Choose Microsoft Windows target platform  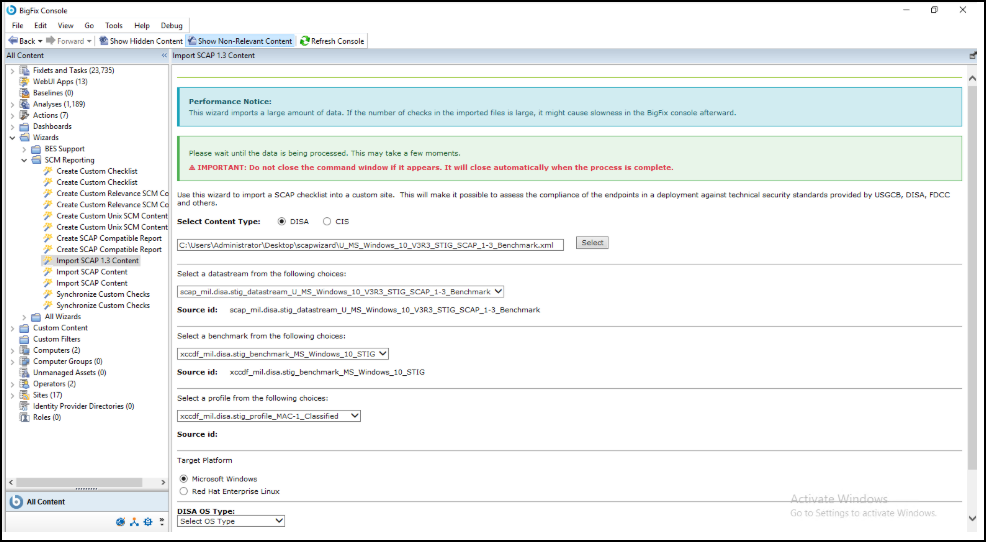pos(184,479)
